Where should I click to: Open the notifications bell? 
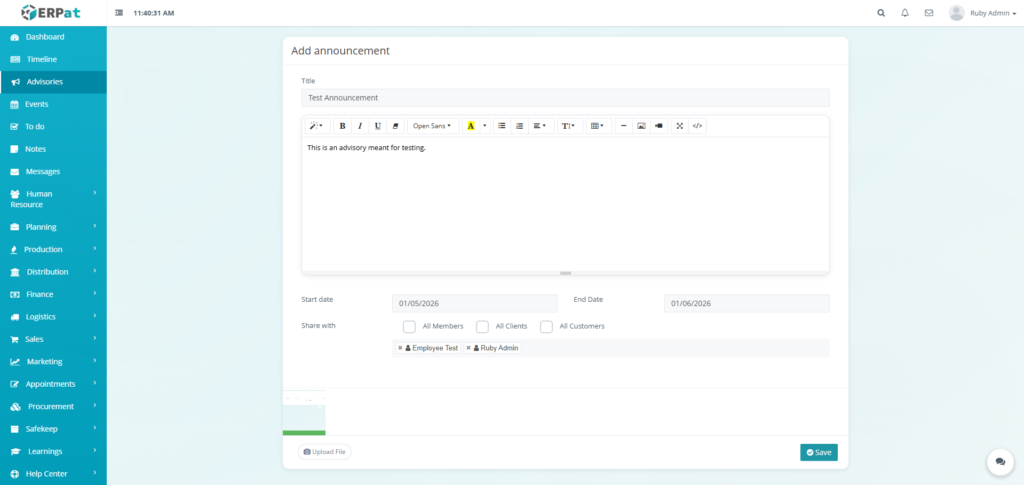tap(905, 13)
